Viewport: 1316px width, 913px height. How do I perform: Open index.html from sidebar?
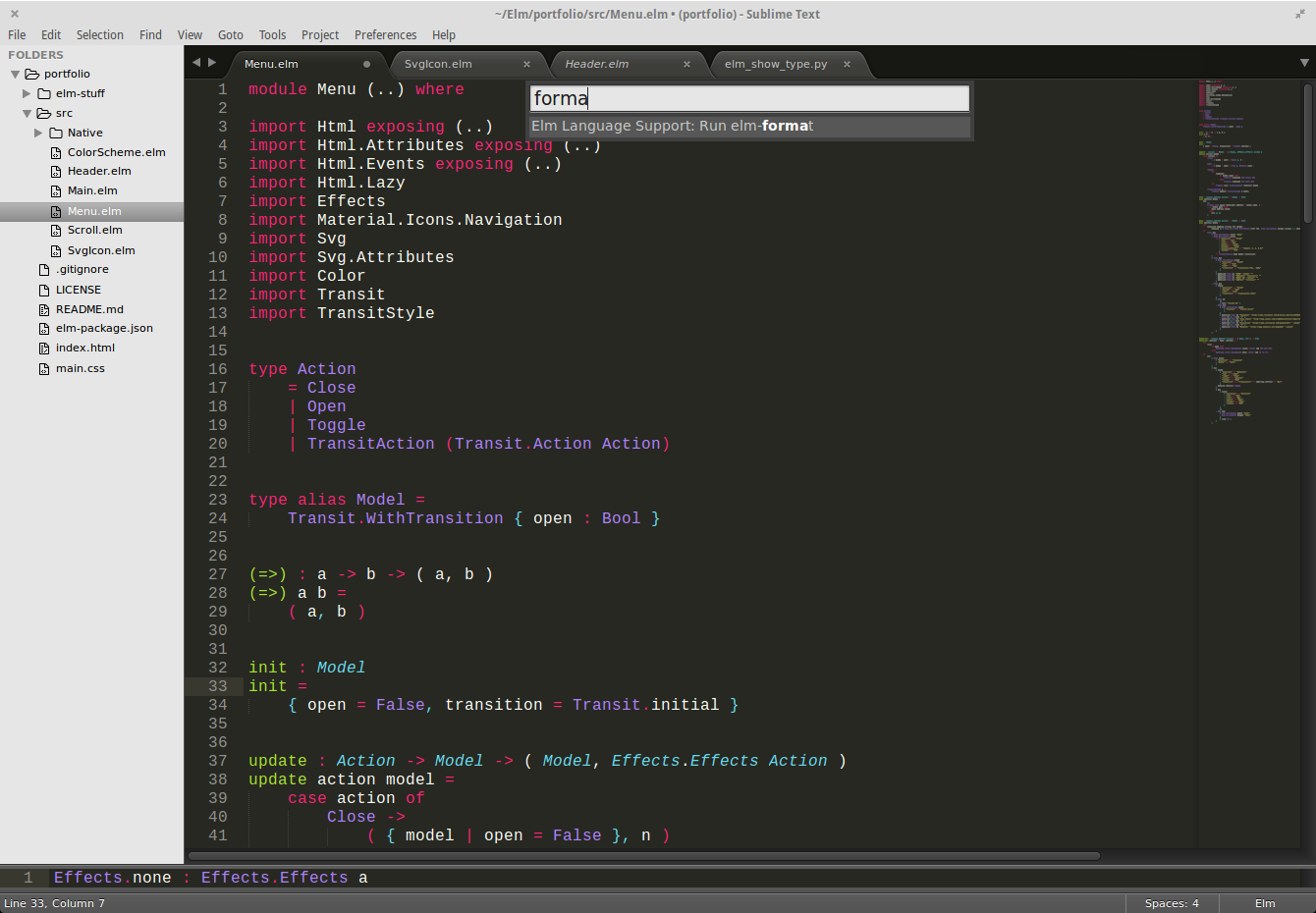click(85, 348)
